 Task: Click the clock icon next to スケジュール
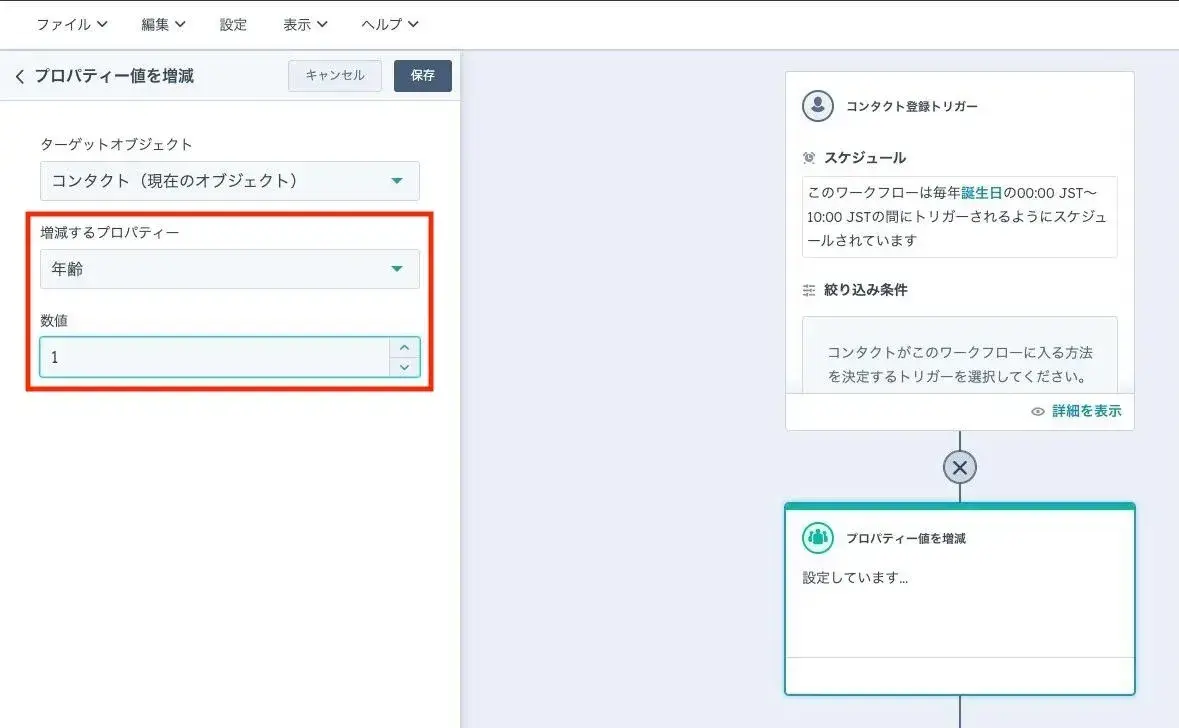tap(809, 158)
